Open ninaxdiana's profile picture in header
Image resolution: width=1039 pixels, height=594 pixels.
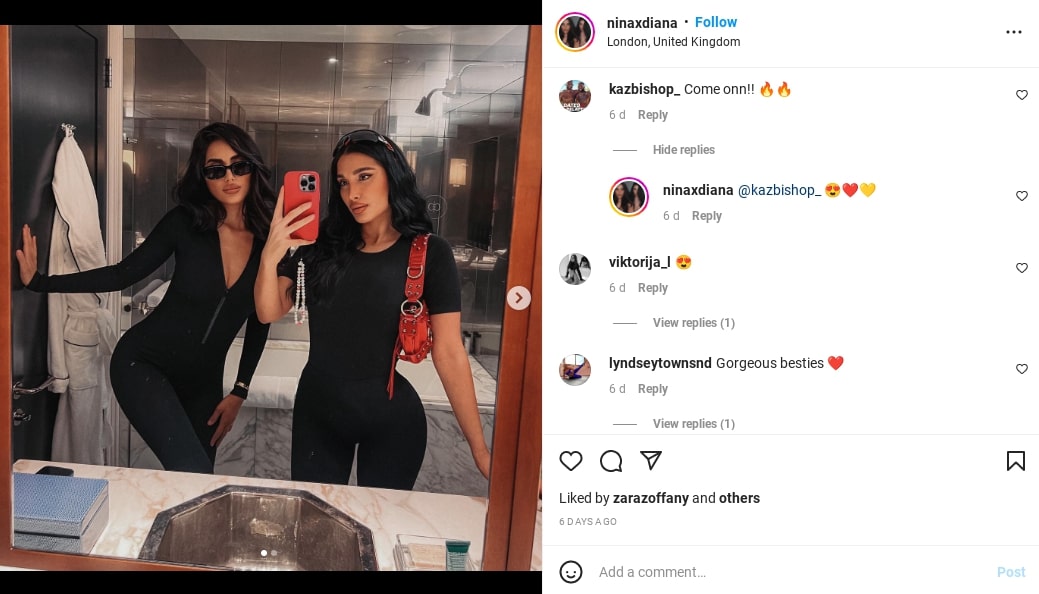(575, 31)
